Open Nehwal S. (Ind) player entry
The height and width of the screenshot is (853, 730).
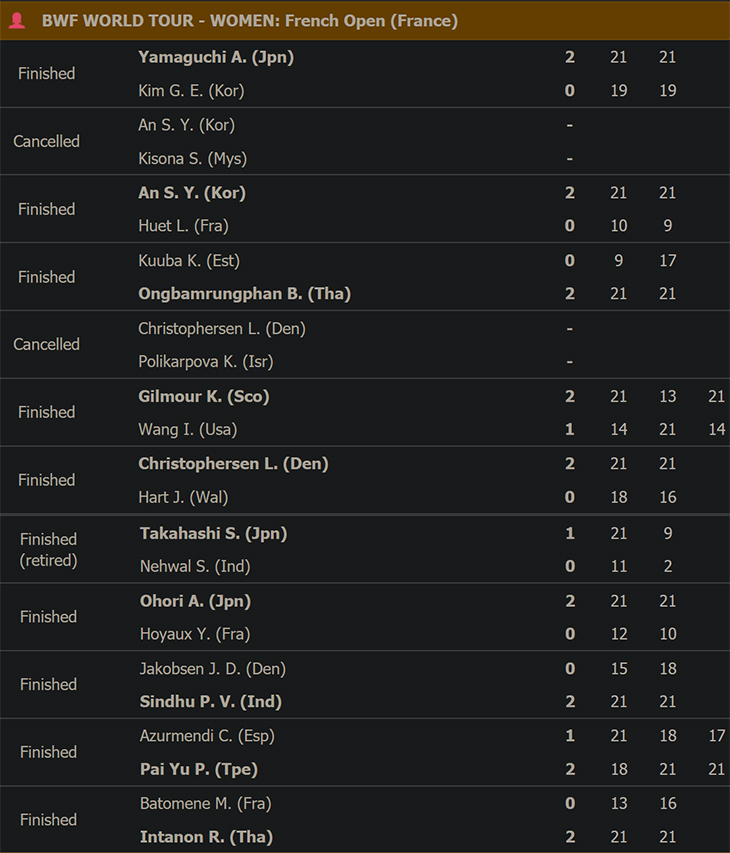195,566
